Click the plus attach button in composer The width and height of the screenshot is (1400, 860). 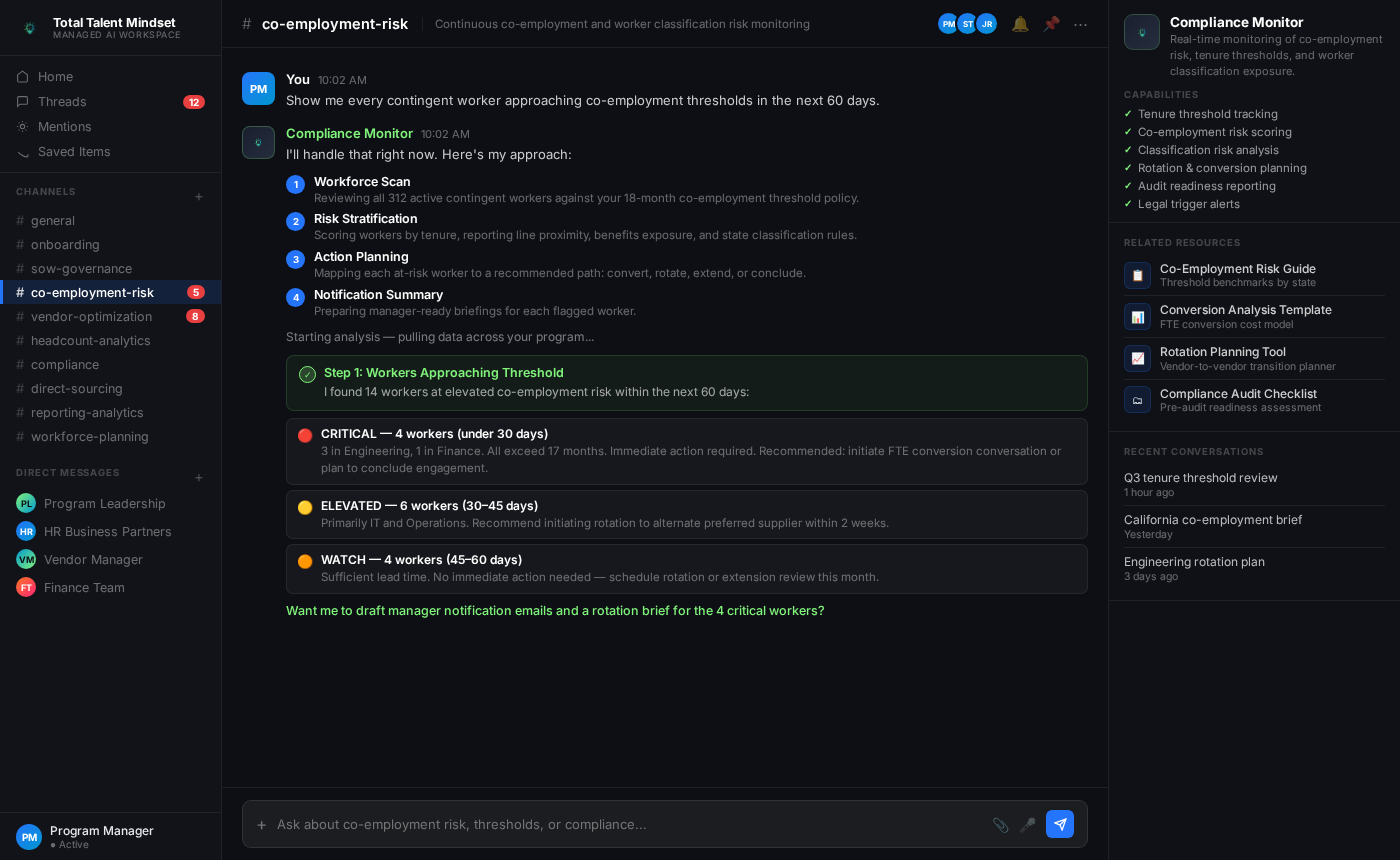pos(262,825)
